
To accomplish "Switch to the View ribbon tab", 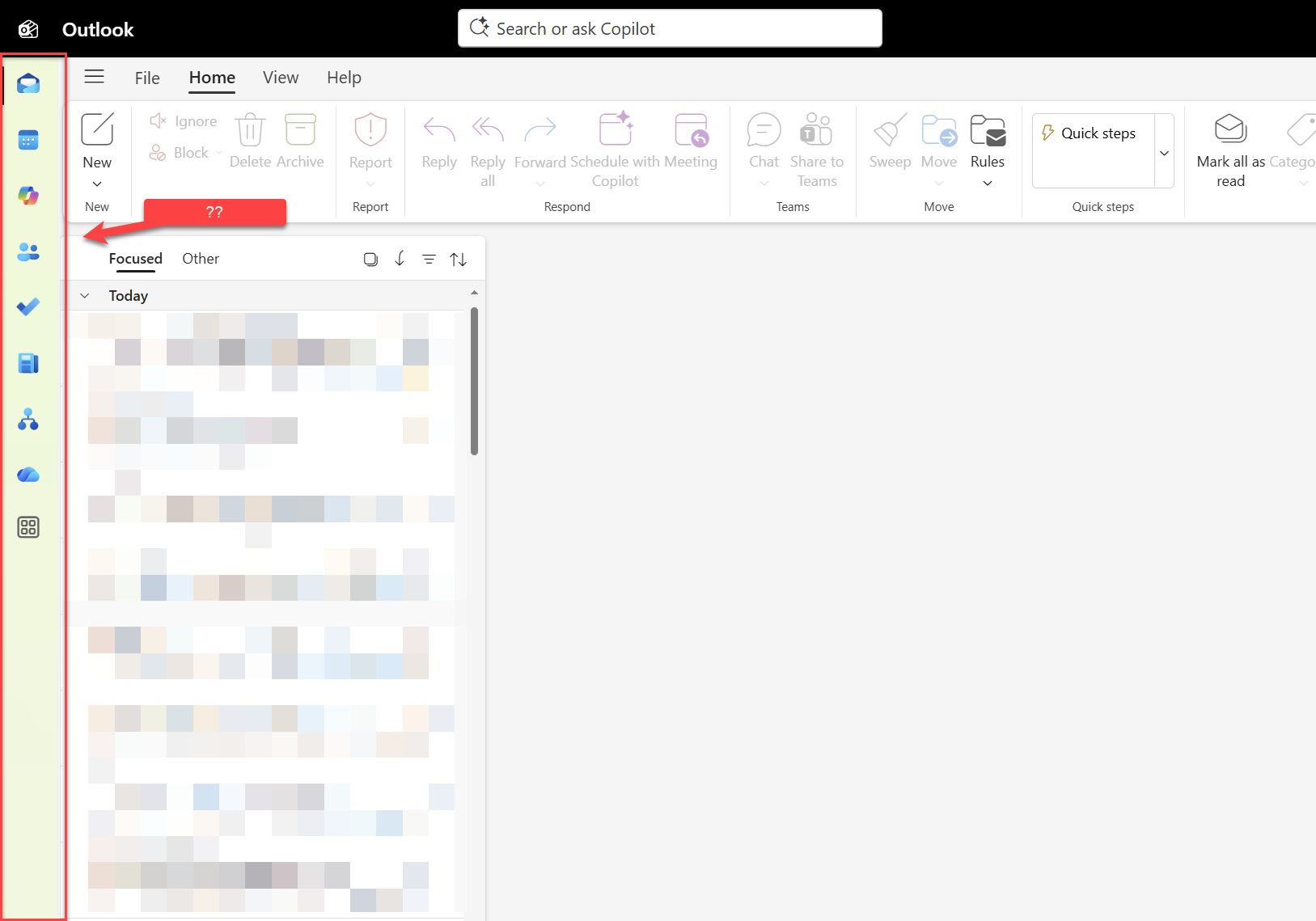I will coord(280,78).
